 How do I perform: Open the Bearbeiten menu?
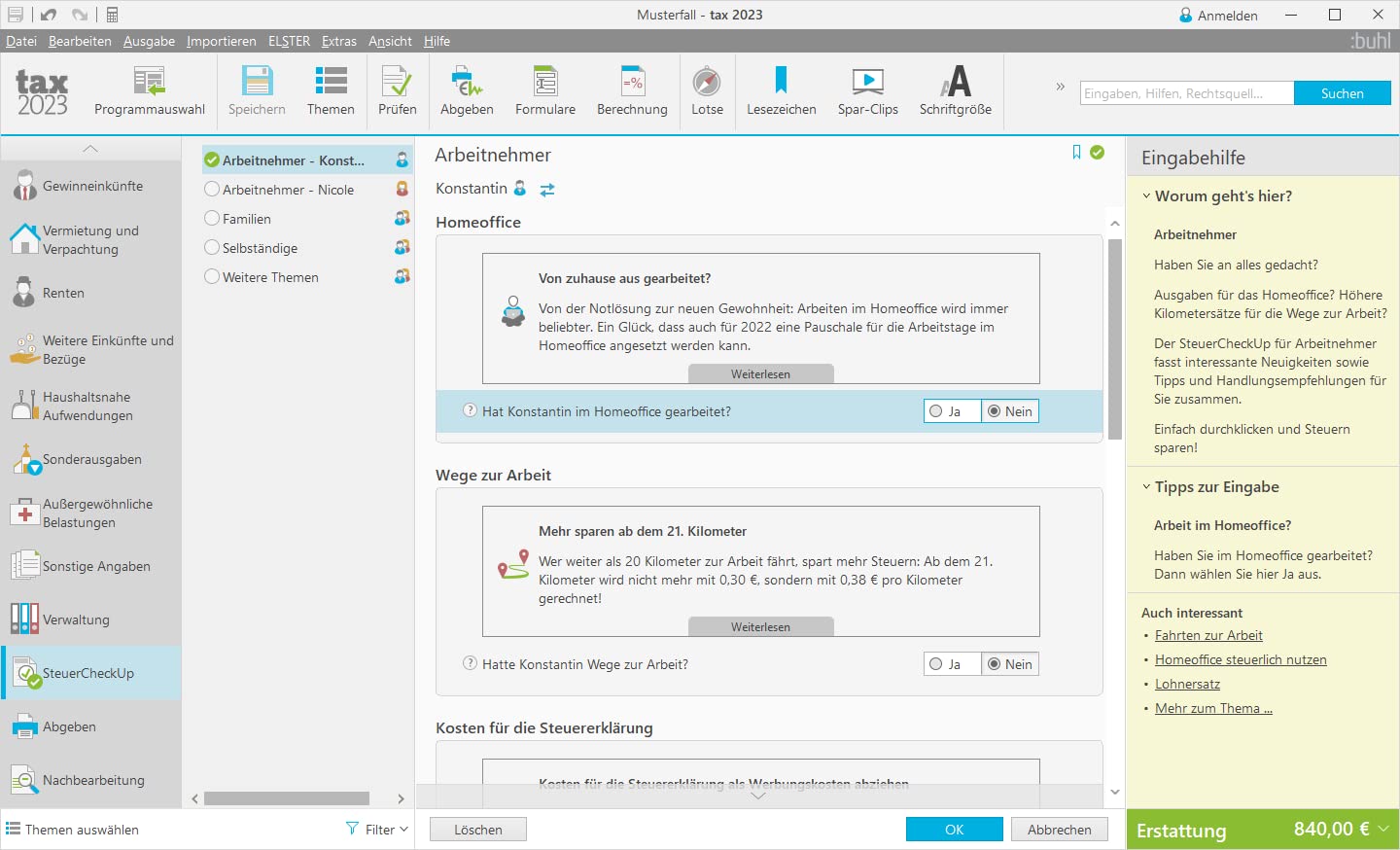(x=80, y=41)
